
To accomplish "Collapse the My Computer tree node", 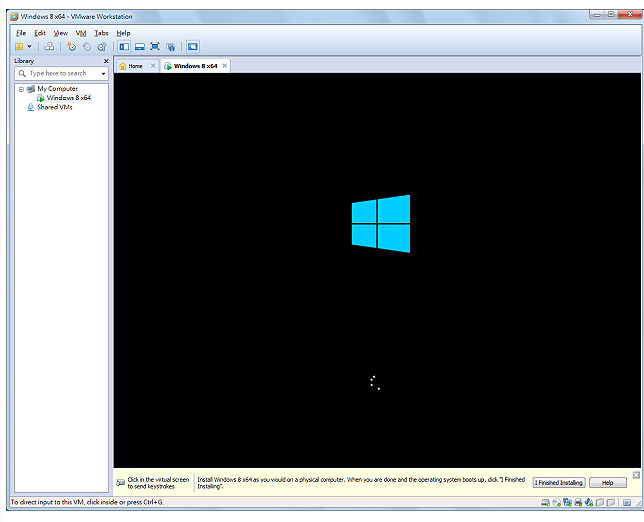I will [x=21, y=89].
